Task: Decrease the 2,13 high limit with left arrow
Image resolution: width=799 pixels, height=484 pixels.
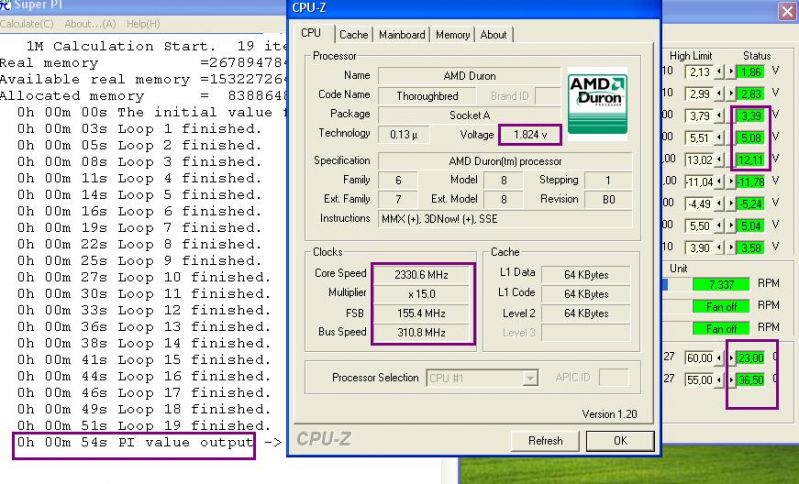Action: click(722, 72)
